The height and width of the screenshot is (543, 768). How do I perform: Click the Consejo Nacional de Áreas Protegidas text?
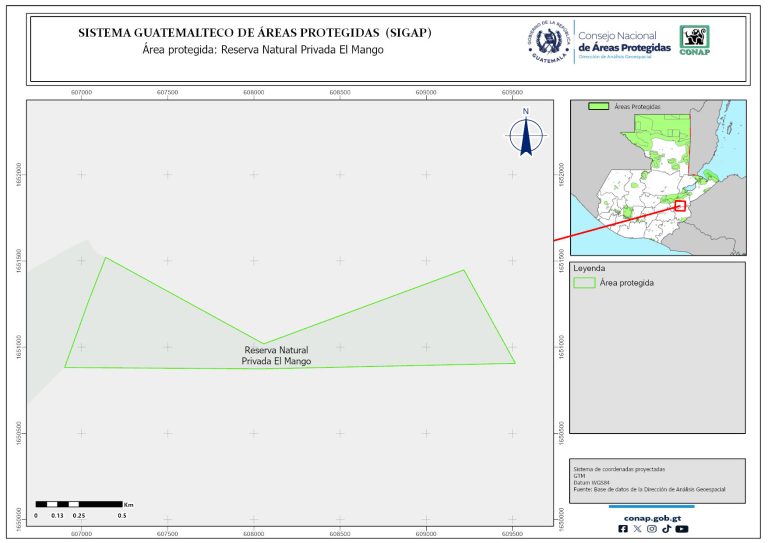(624, 43)
